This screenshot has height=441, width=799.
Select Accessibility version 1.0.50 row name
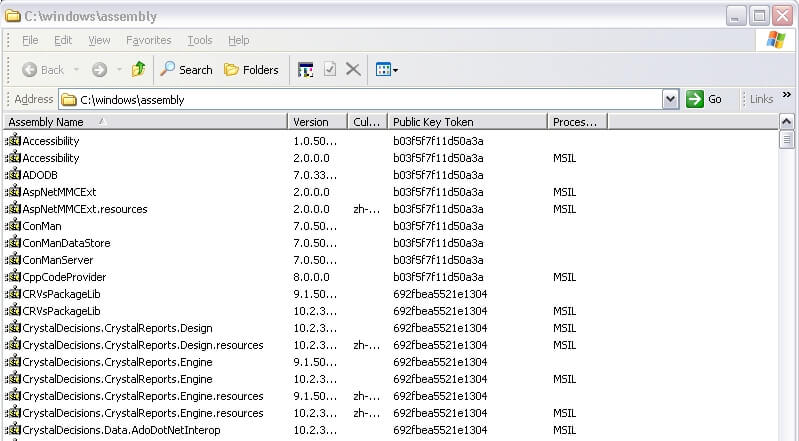[x=51, y=141]
